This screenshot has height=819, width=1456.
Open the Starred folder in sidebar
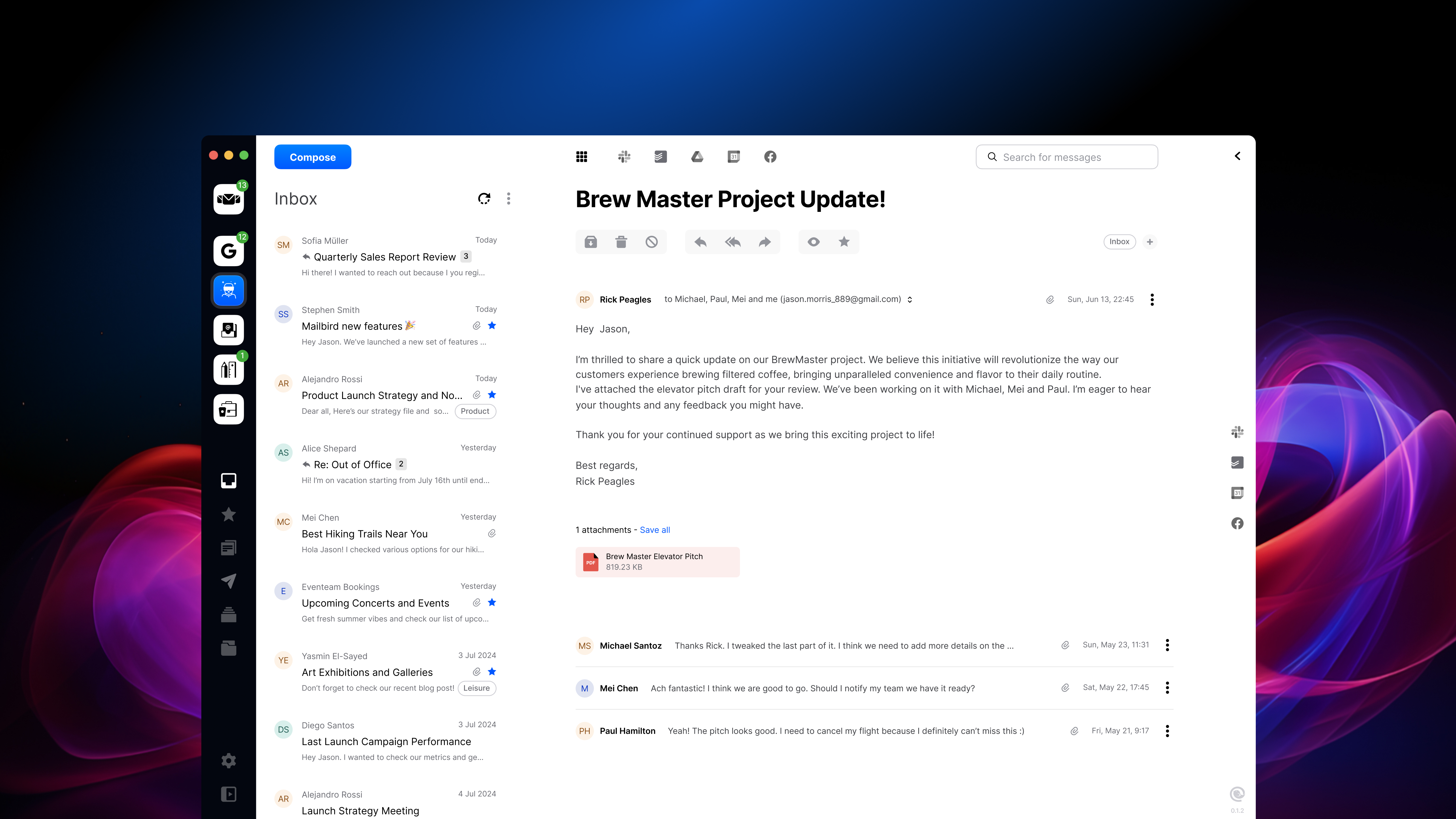[228, 514]
